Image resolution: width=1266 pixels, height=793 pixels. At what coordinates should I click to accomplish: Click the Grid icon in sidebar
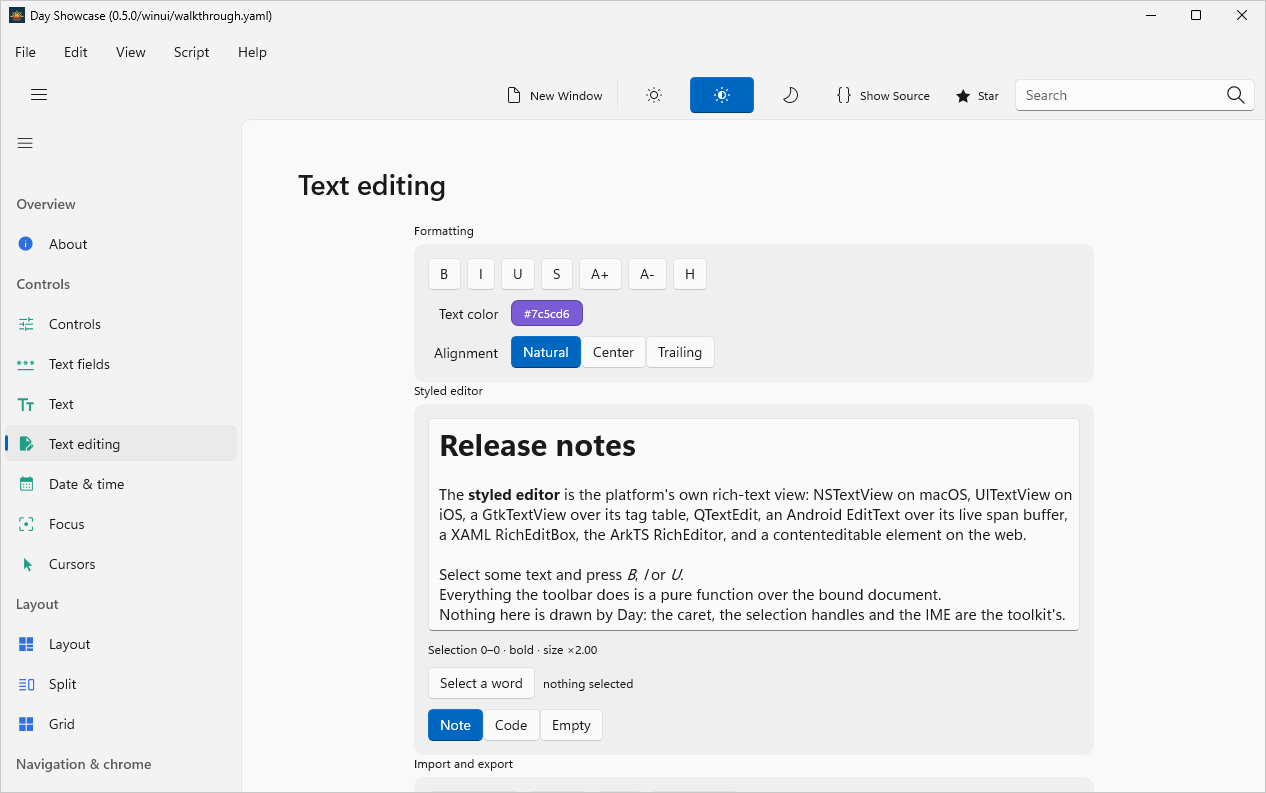26,724
